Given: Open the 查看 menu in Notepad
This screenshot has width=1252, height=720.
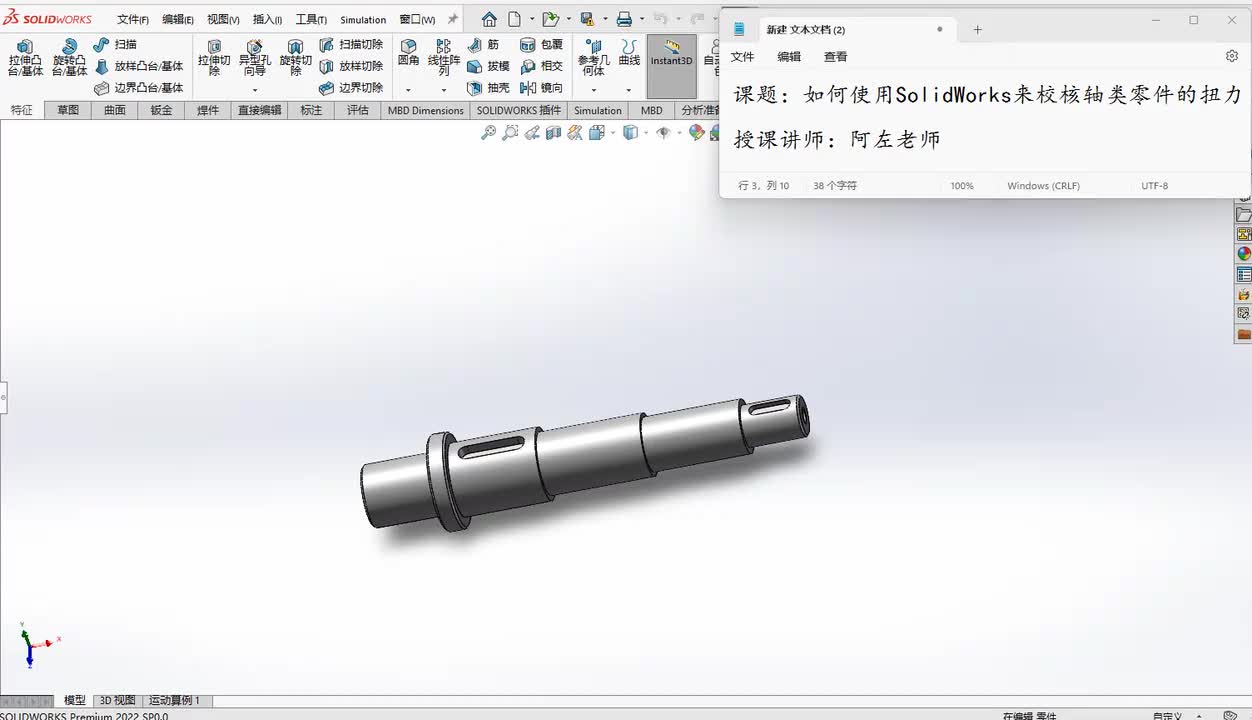Looking at the screenshot, I should (x=836, y=57).
